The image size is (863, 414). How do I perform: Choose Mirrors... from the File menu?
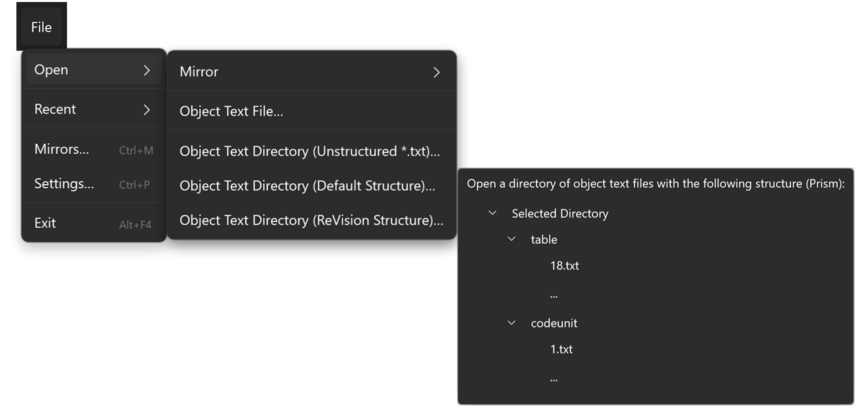point(94,149)
